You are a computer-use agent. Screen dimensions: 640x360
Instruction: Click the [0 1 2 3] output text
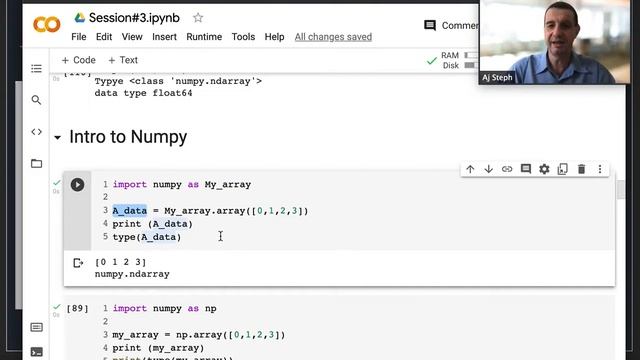click(120, 262)
